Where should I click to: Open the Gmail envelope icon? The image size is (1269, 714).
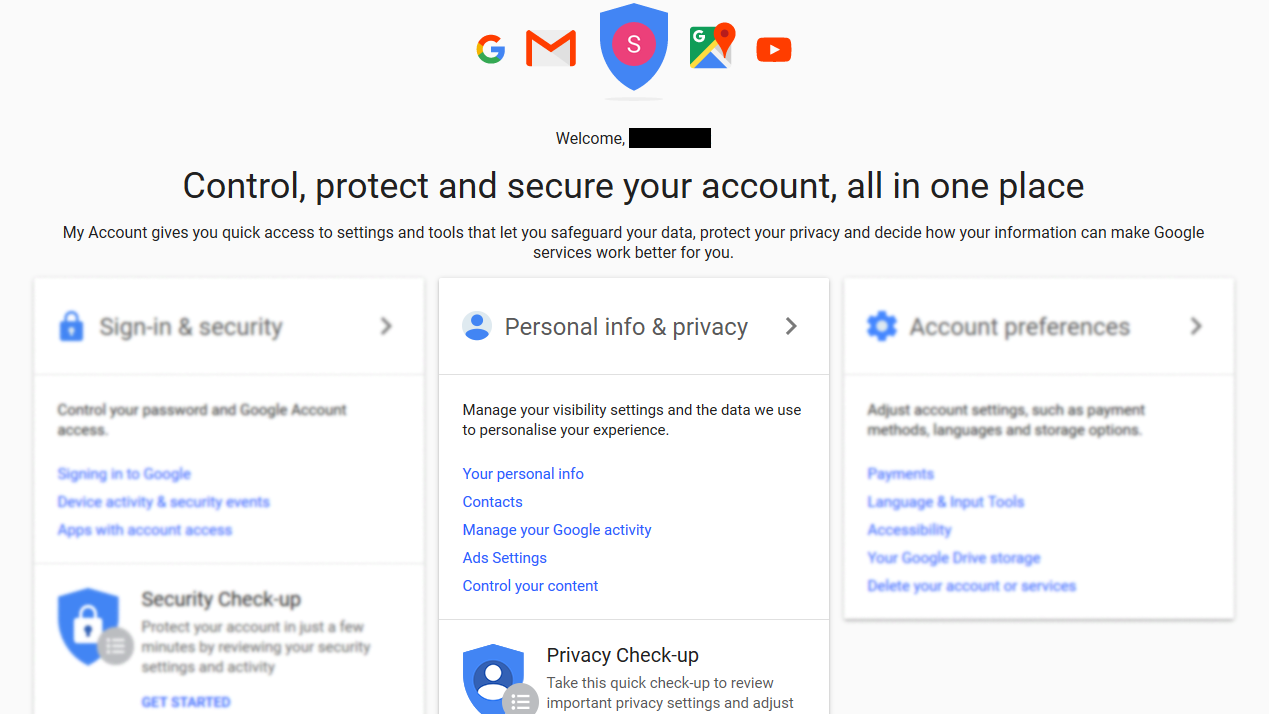[x=551, y=48]
